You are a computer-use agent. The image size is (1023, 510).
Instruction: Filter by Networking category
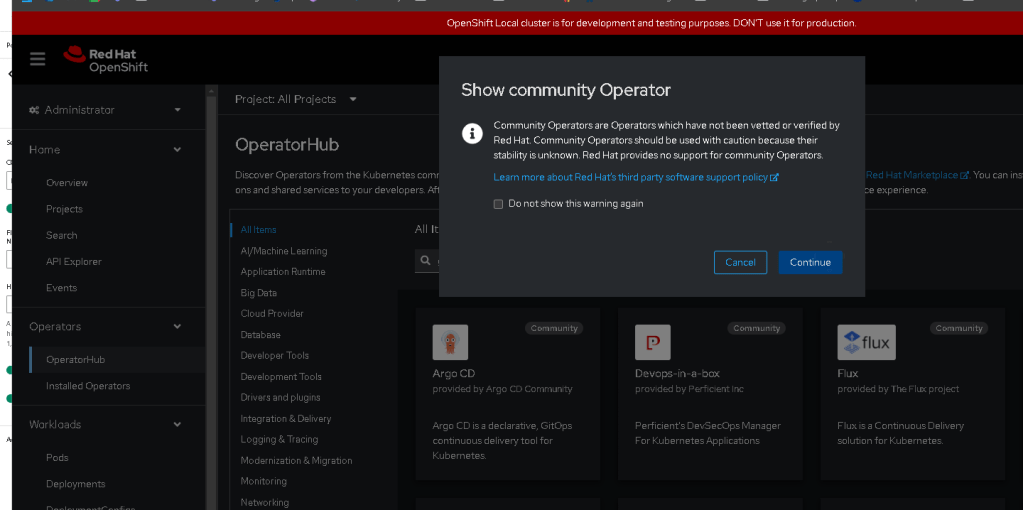[x=264, y=502]
